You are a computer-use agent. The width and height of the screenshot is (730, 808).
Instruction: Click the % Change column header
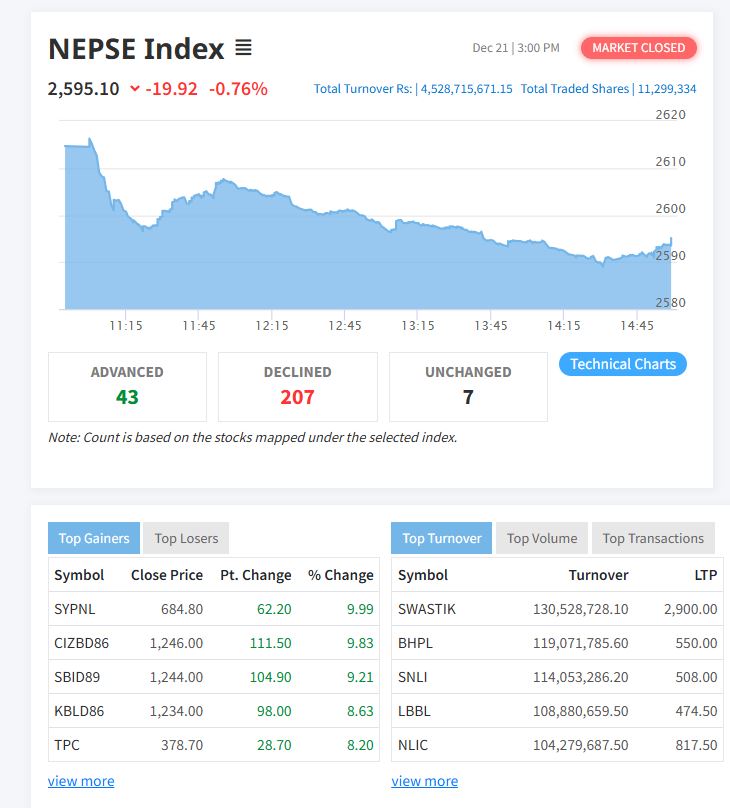point(340,575)
